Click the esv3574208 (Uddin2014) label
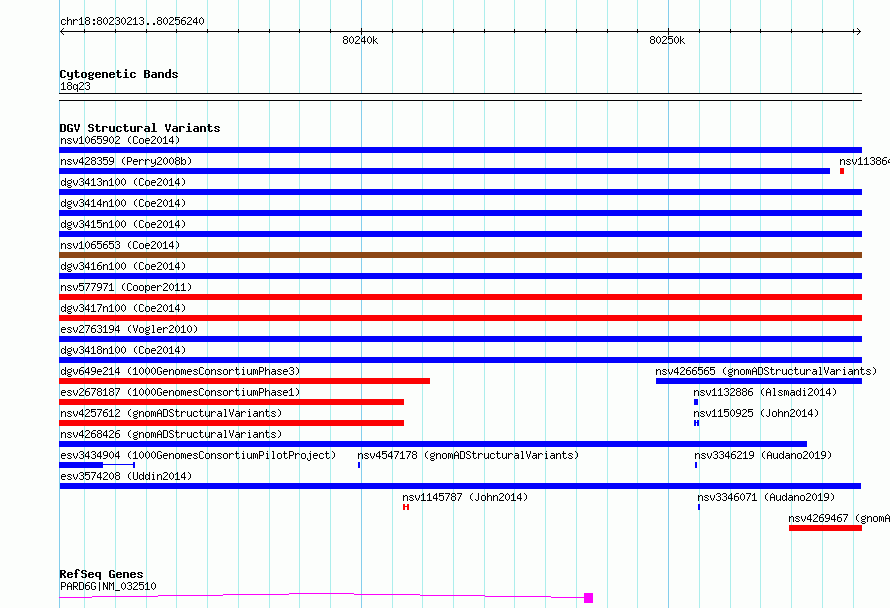Image resolution: width=890 pixels, height=608 pixels. (x=126, y=476)
